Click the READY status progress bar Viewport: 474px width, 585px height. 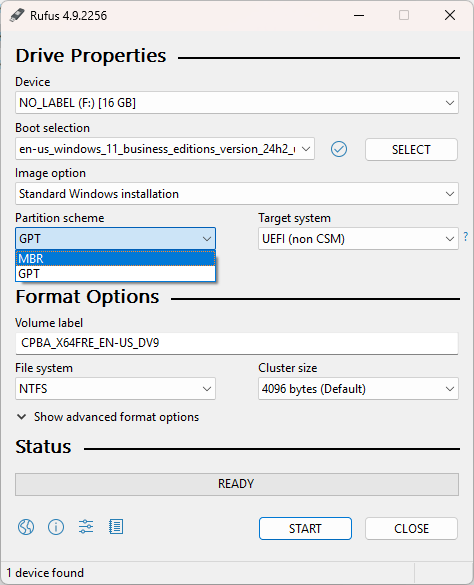pyautogui.click(x=237, y=484)
